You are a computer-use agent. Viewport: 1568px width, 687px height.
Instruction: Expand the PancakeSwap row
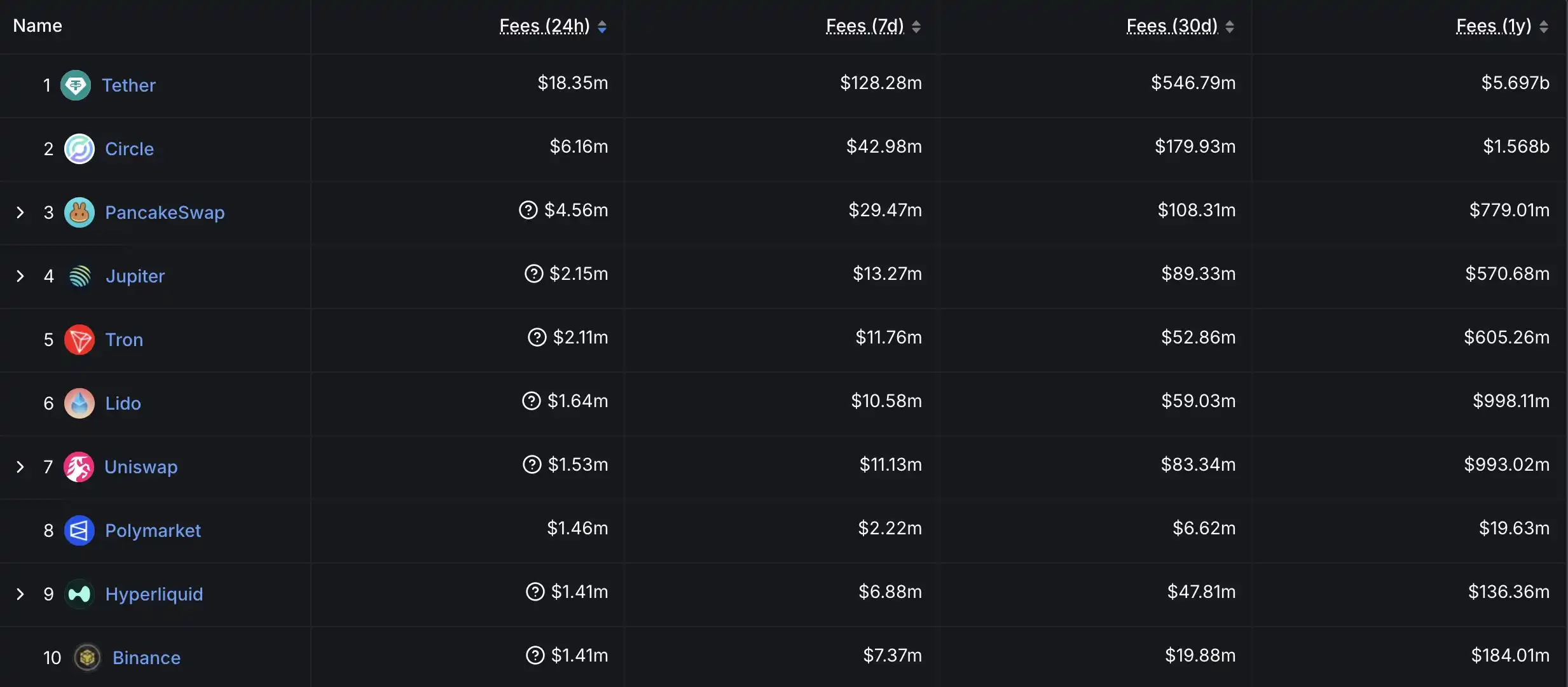point(20,212)
